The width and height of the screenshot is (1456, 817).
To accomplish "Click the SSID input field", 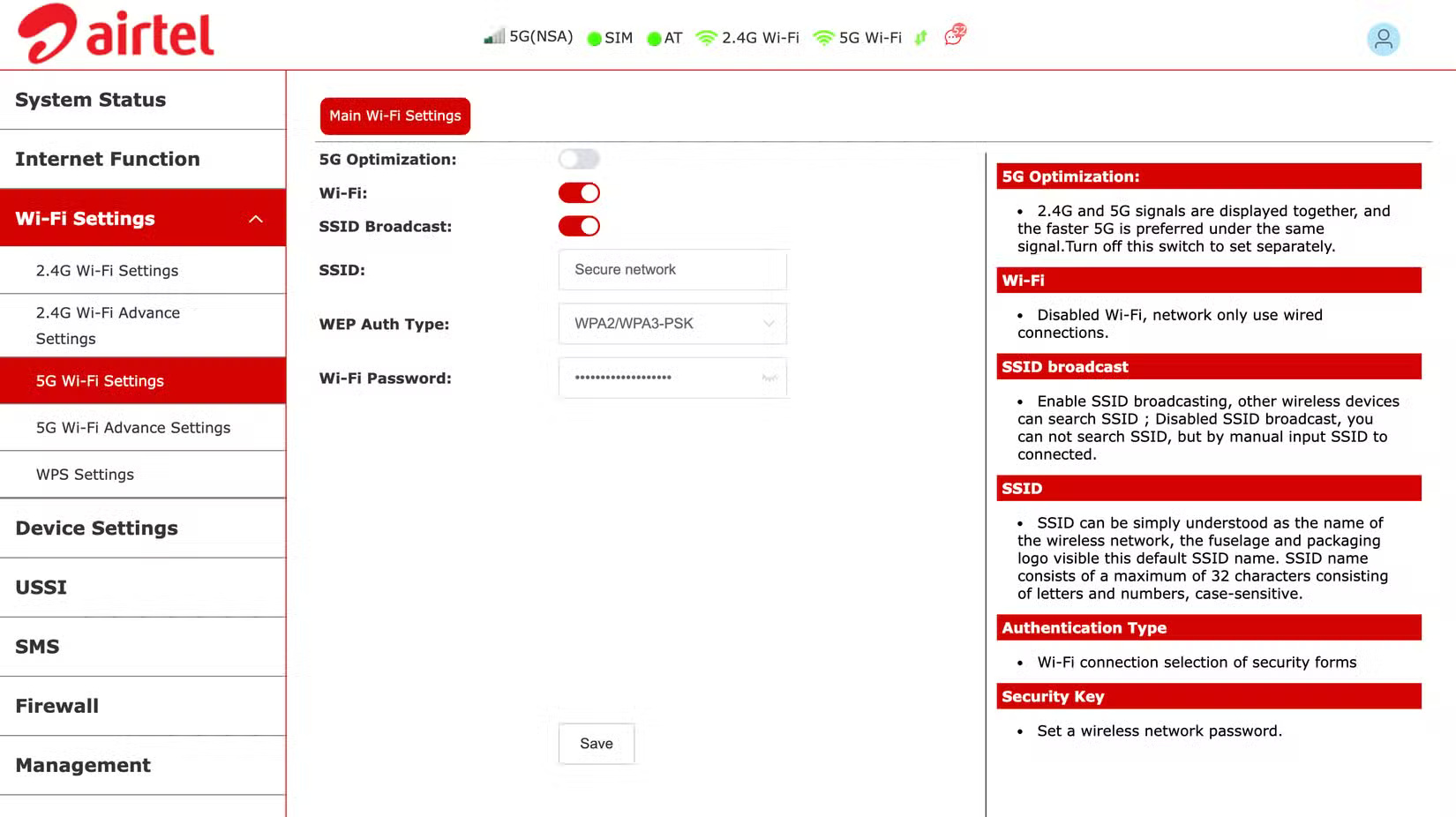I will [x=672, y=270].
